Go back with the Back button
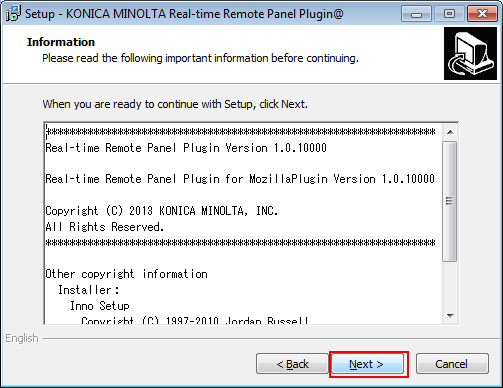Image resolution: width=503 pixels, height=388 pixels. tap(292, 364)
